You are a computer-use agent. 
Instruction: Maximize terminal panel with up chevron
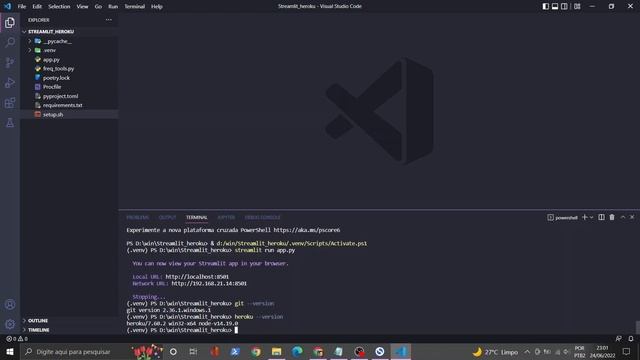click(x=622, y=217)
